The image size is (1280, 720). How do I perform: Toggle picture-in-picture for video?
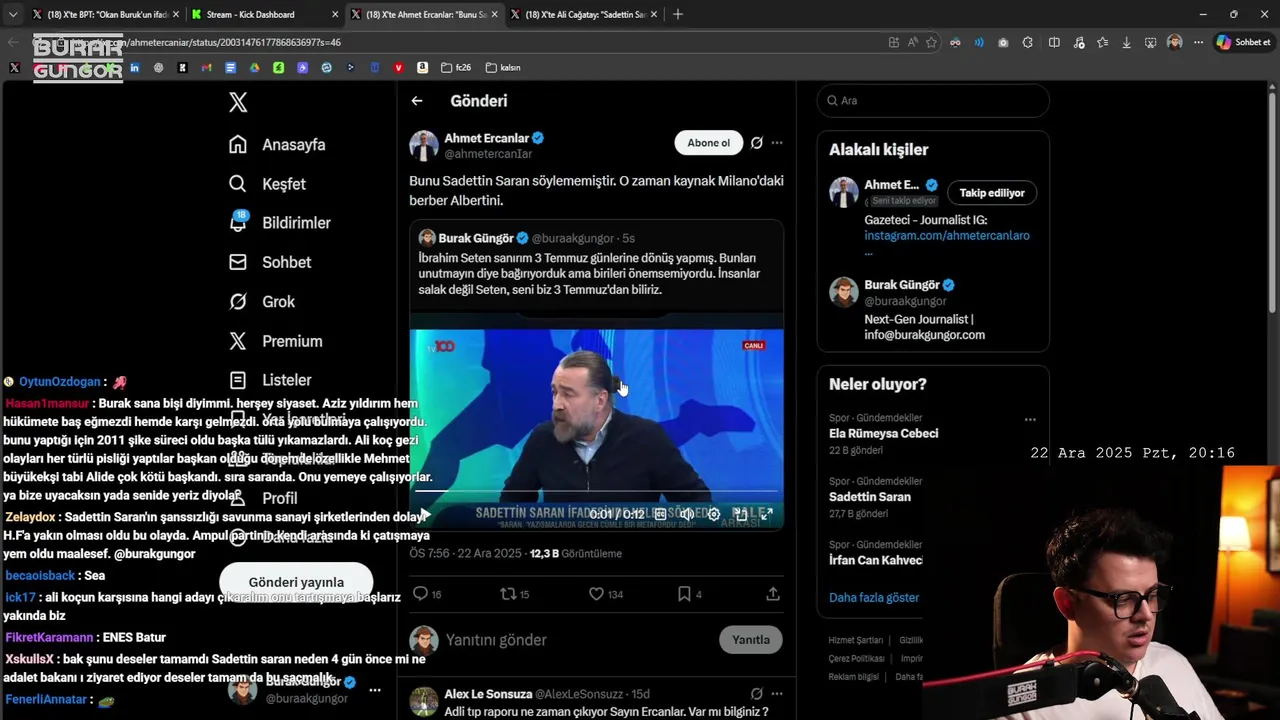tap(741, 515)
